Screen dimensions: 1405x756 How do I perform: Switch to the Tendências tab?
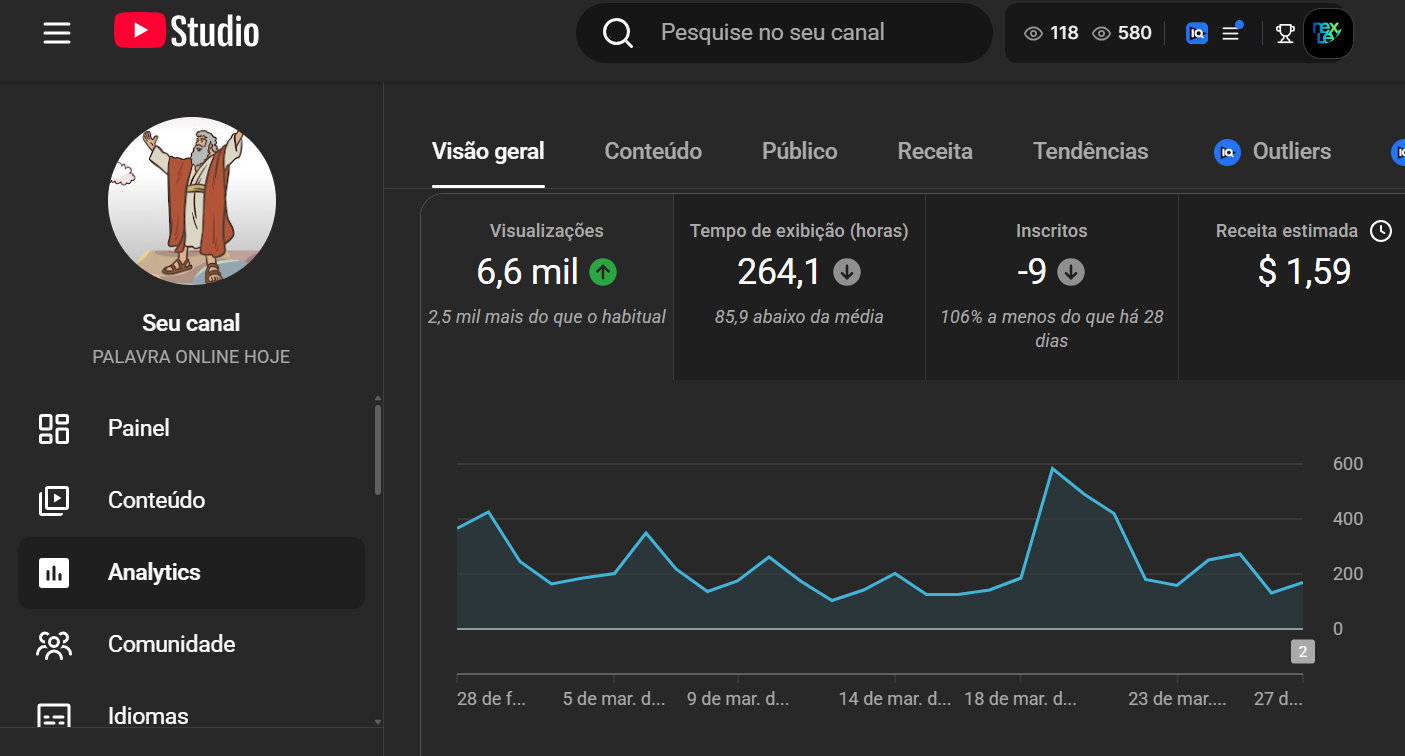click(x=1090, y=152)
